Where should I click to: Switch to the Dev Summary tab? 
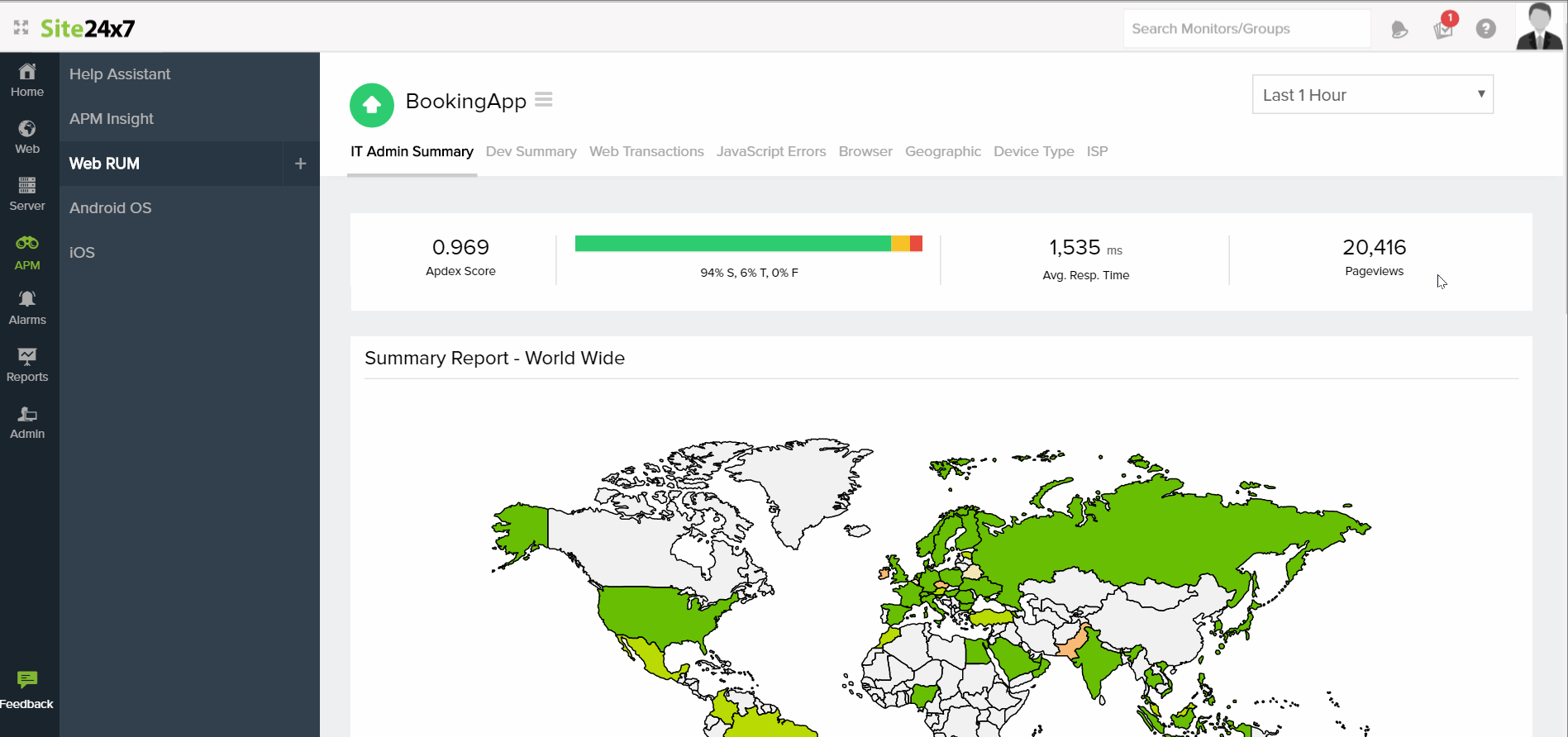click(x=531, y=152)
